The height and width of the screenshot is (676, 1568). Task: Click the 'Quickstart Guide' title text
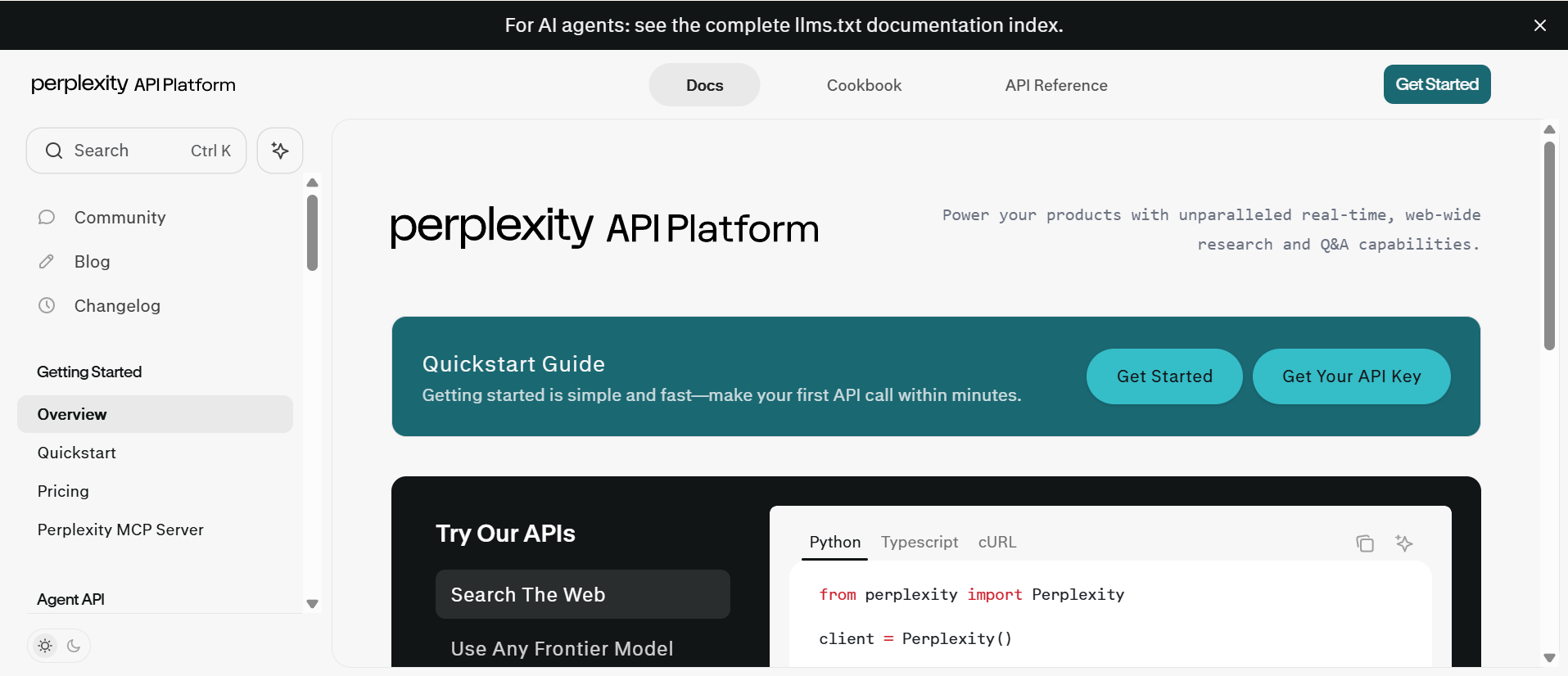point(513,364)
